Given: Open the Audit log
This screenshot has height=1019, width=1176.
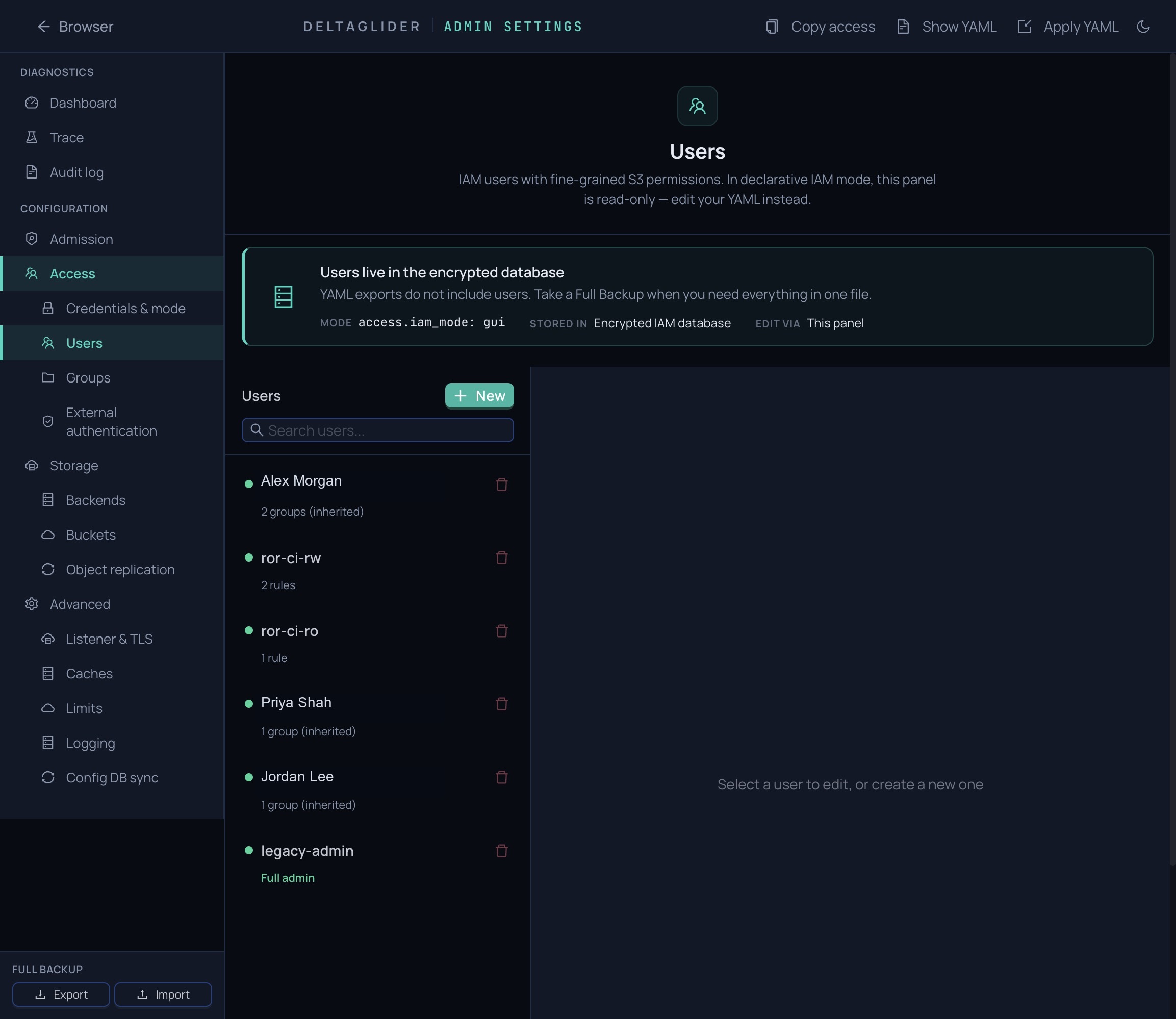Looking at the screenshot, I should 76,172.
